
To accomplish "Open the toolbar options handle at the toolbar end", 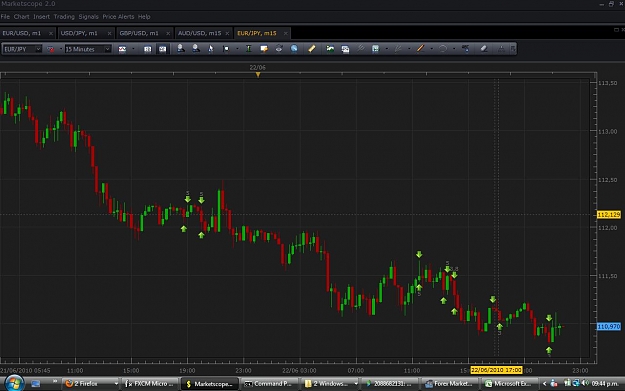I will click(x=513, y=49).
